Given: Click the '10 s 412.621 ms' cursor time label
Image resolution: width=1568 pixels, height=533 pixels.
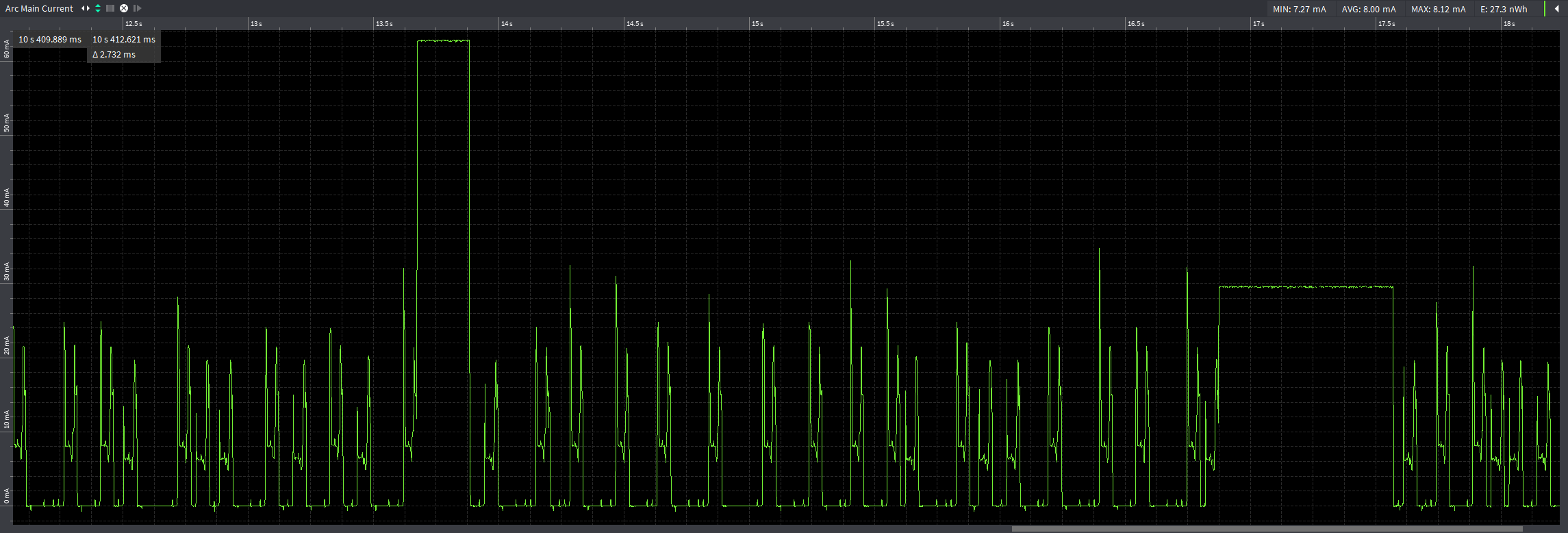Looking at the screenshot, I should point(124,40).
